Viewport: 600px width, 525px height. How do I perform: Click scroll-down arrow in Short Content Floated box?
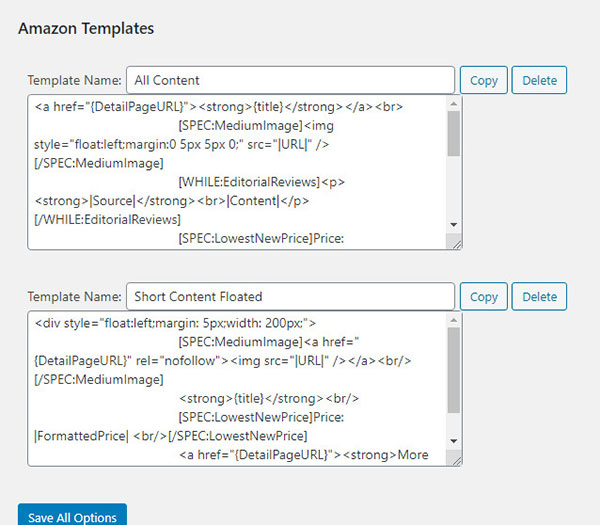(x=454, y=440)
